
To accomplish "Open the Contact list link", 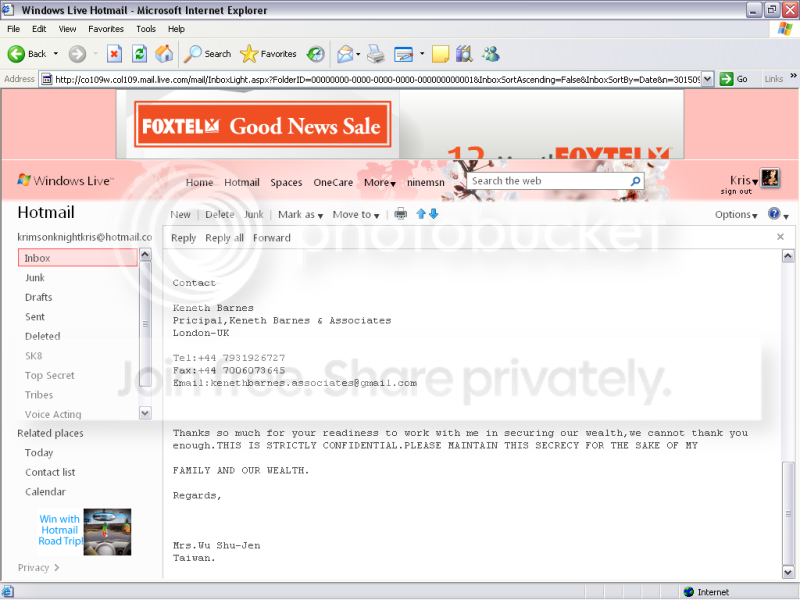I will (50, 472).
